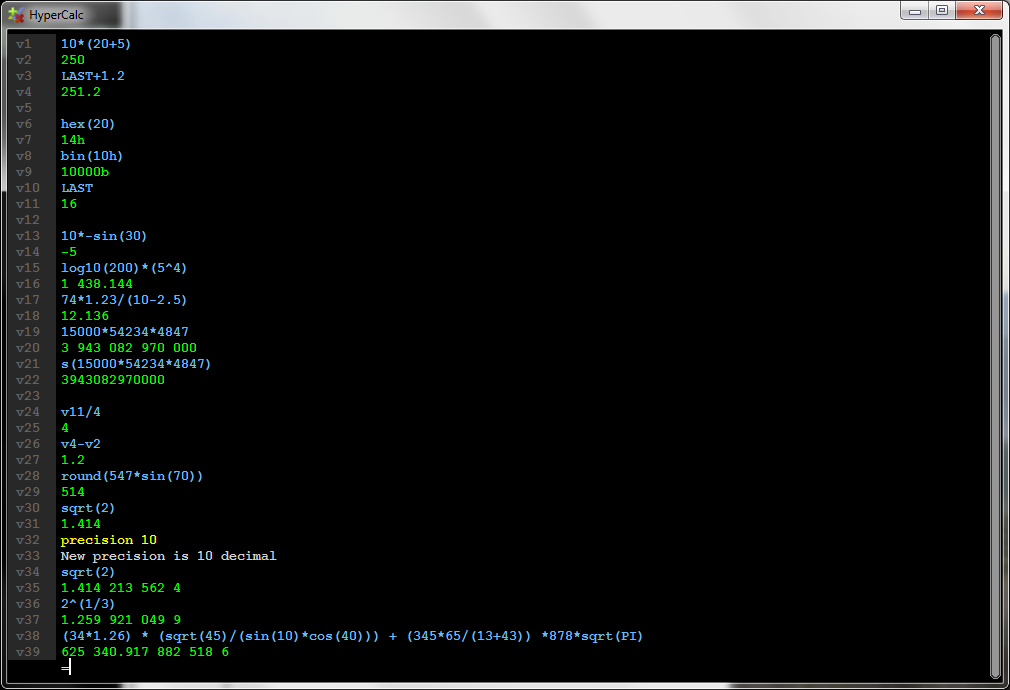The width and height of the screenshot is (1010, 690).
Task: Click the LAST entry on line v10
Action: click(77, 188)
